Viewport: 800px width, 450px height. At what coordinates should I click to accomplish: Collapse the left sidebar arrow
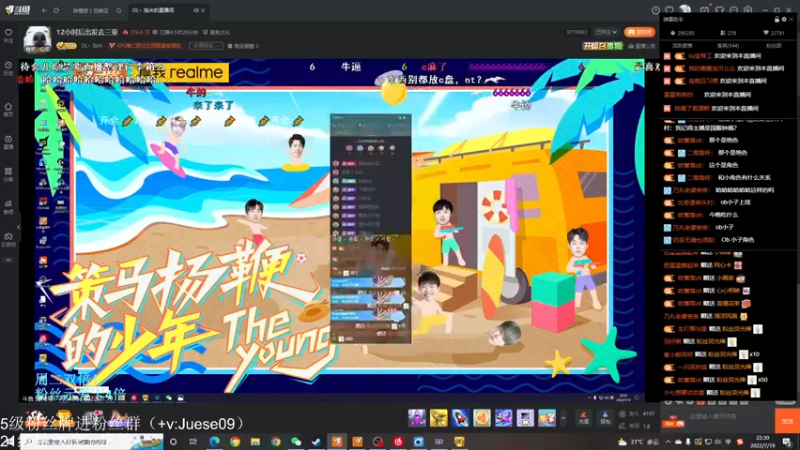tap(18, 227)
